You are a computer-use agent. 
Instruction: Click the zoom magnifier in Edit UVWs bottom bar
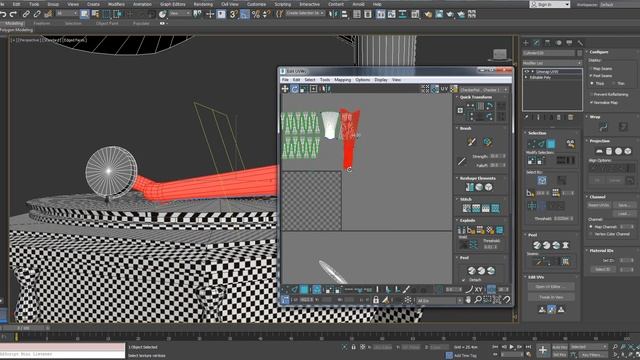[x=478, y=300]
